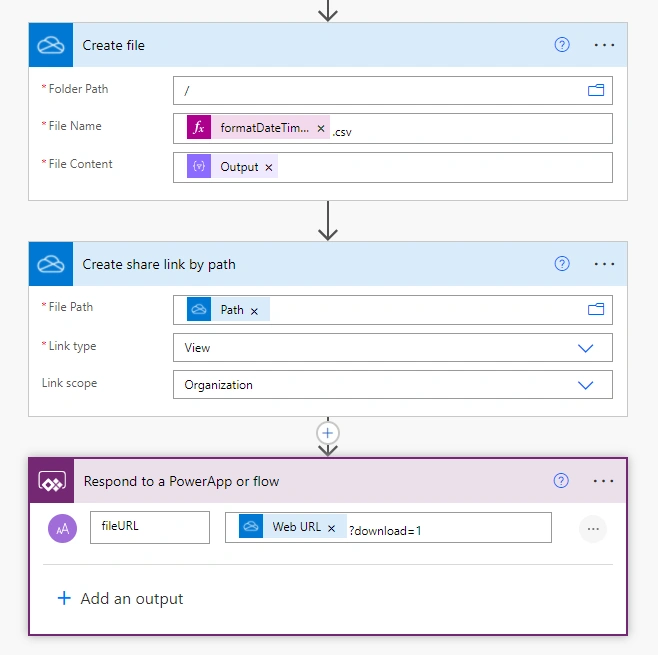Image resolution: width=658 pixels, height=655 pixels.
Task: Click the fileURL output name field
Action: pyautogui.click(x=150, y=527)
